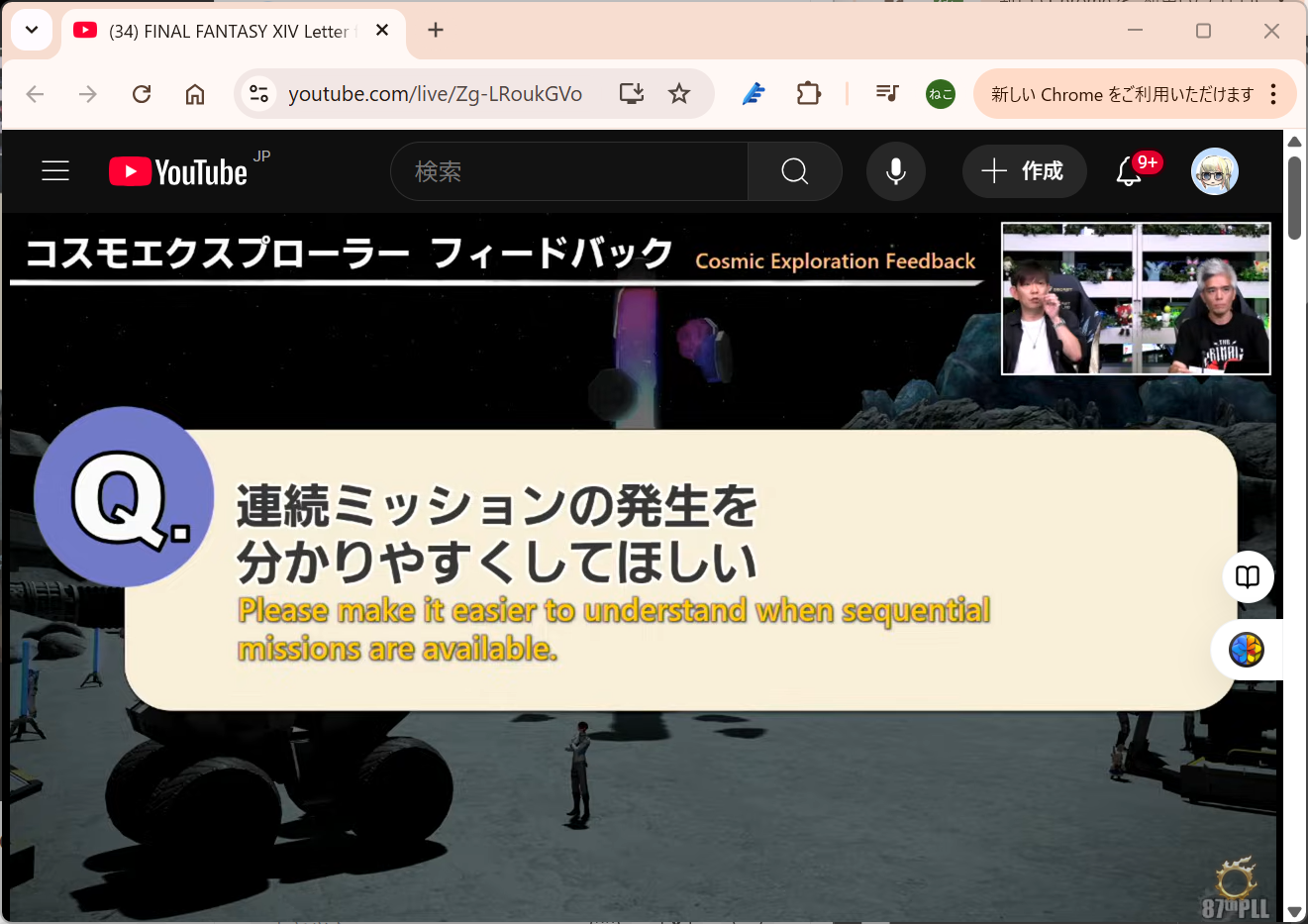Select the FINAL FANTASY XIV Letter tab
1308x924 pixels.
coord(234,31)
